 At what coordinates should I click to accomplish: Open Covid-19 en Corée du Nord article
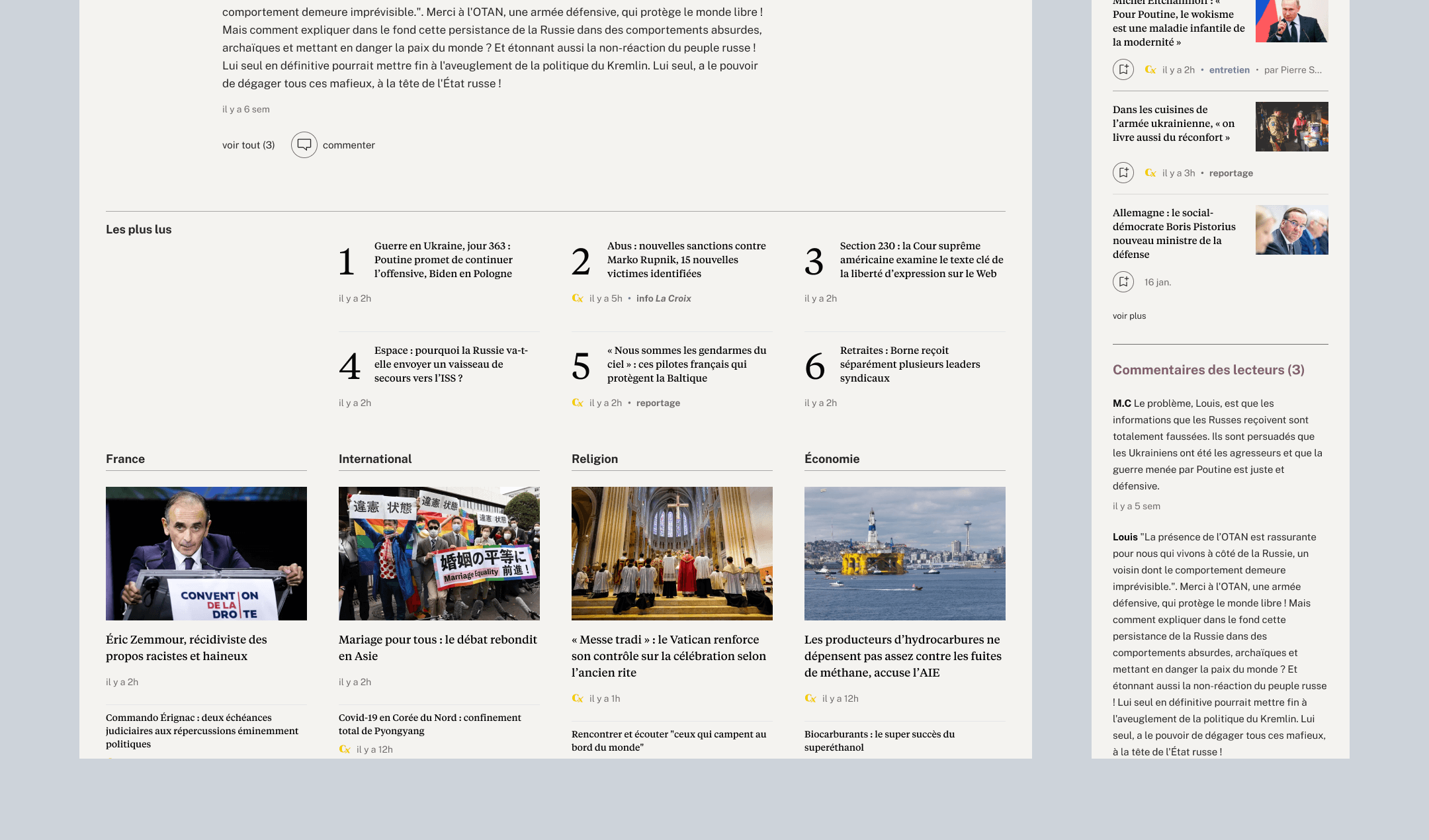pyautogui.click(x=430, y=724)
